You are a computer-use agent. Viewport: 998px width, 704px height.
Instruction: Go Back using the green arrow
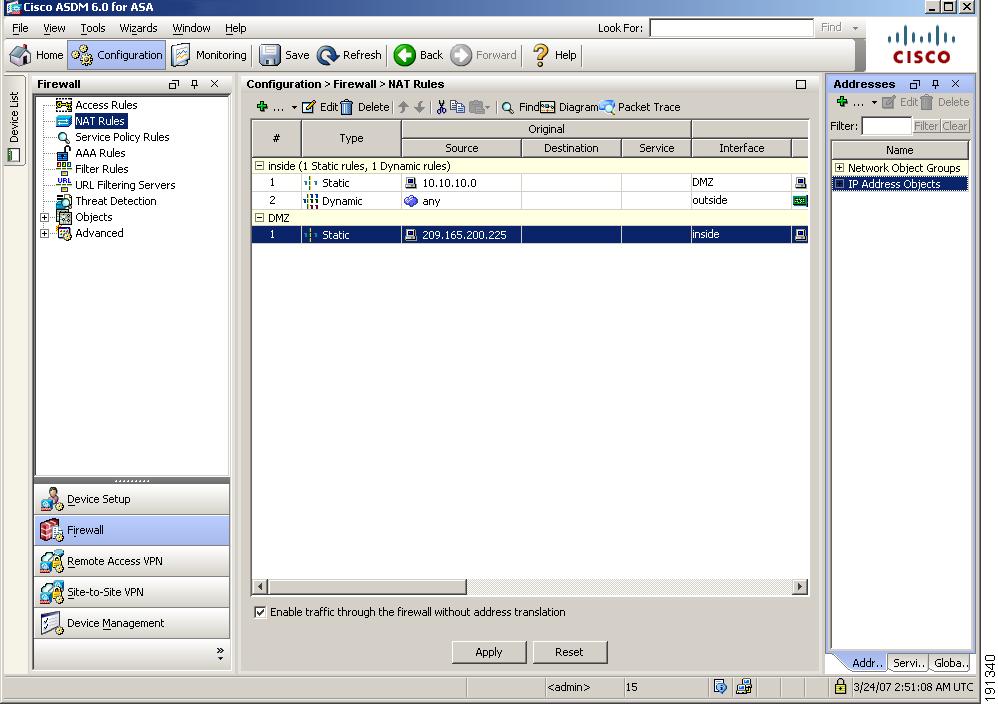[x=418, y=55]
